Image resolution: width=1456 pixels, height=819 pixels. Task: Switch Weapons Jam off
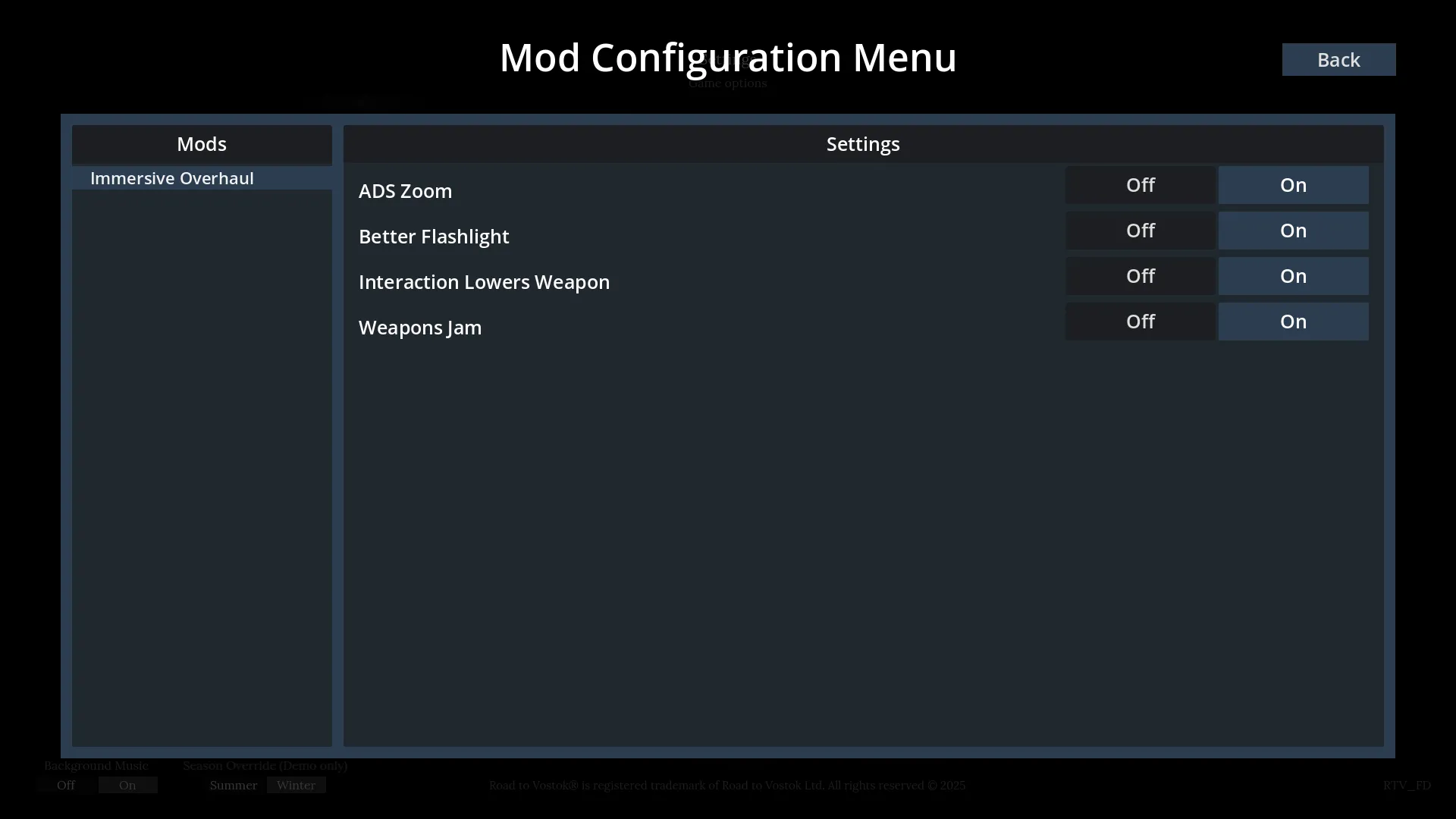click(x=1140, y=322)
